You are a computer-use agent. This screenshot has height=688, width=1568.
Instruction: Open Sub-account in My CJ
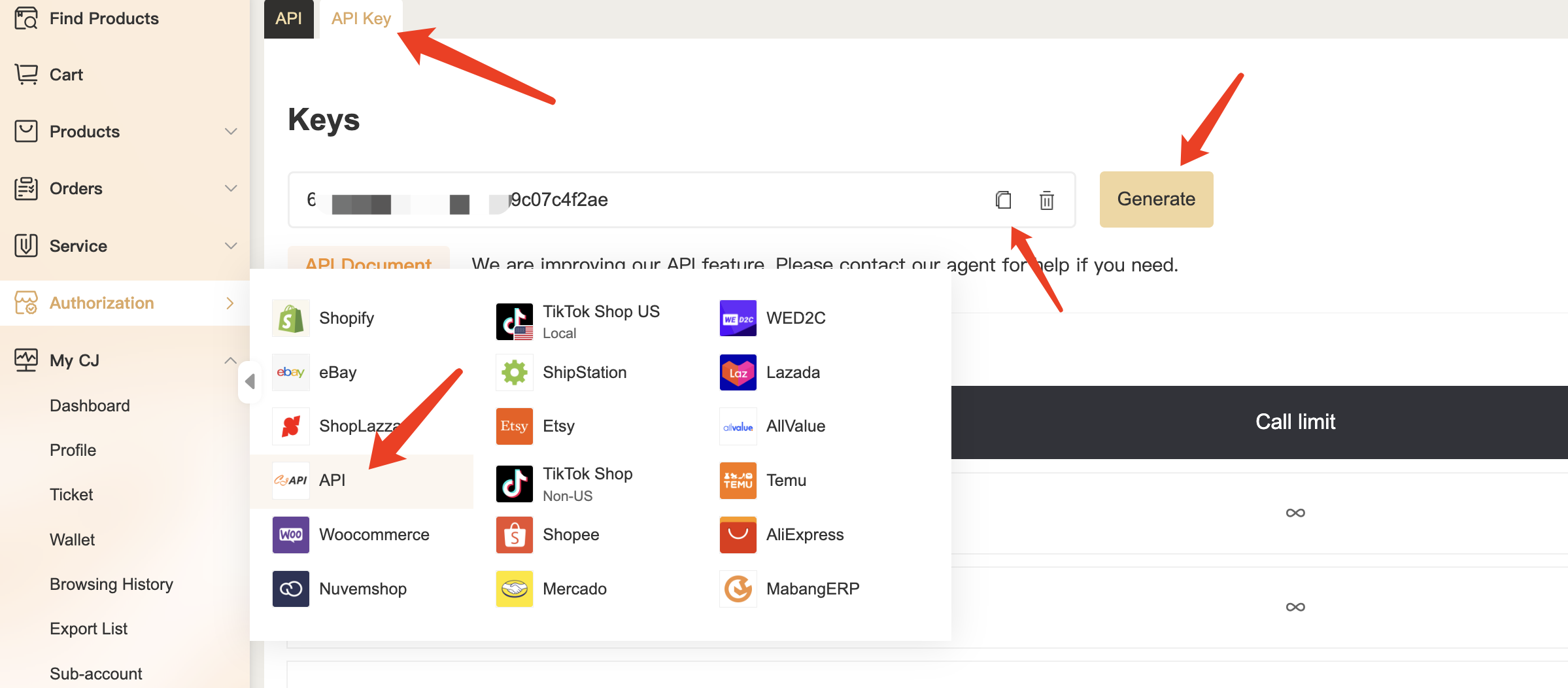point(95,674)
